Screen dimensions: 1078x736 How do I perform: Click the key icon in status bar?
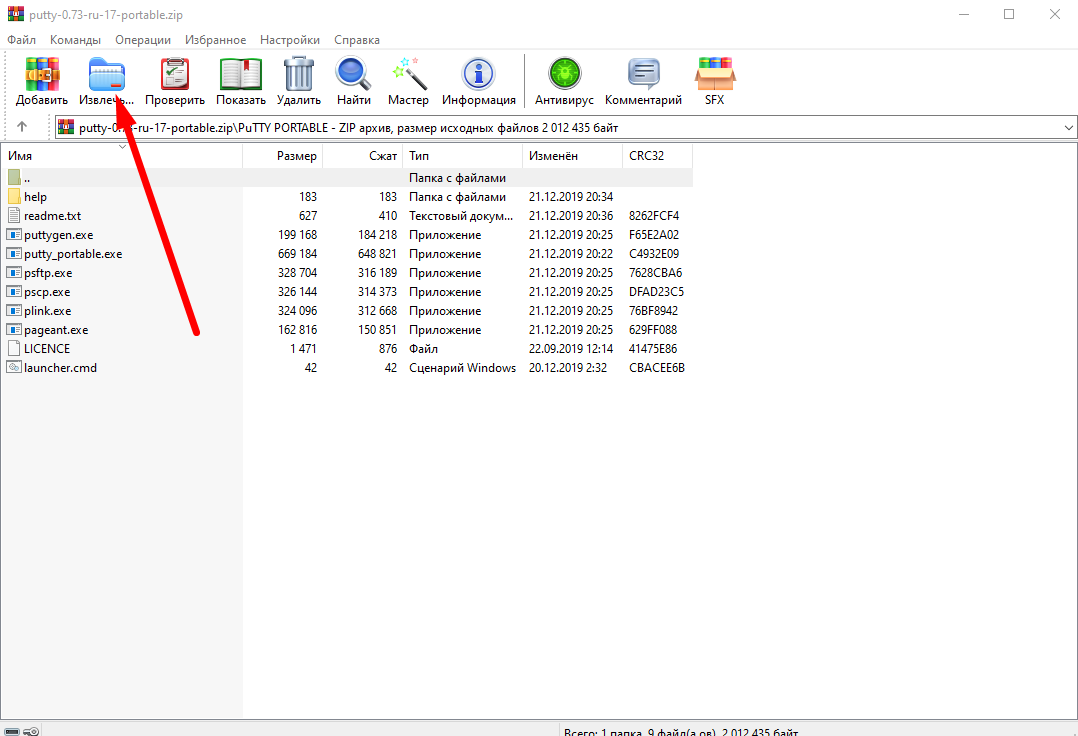31,731
